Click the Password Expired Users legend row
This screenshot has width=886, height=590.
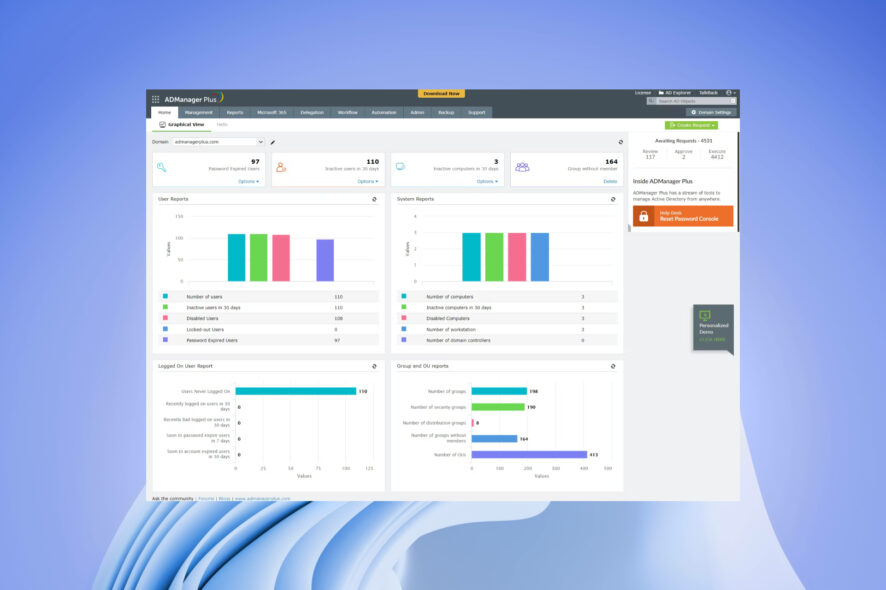click(268, 340)
